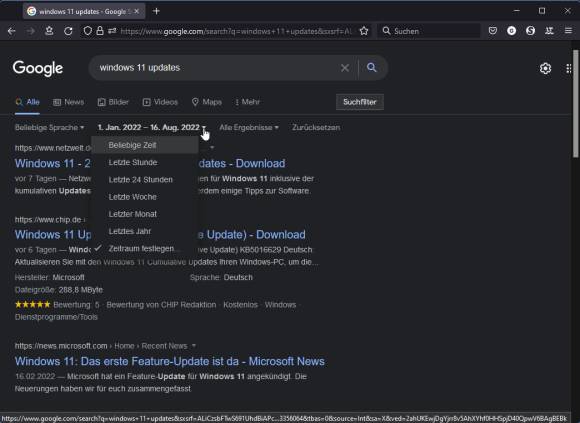This screenshot has width=580, height=423.
Task: Toggle the Suchfilter button
Action: point(360,102)
